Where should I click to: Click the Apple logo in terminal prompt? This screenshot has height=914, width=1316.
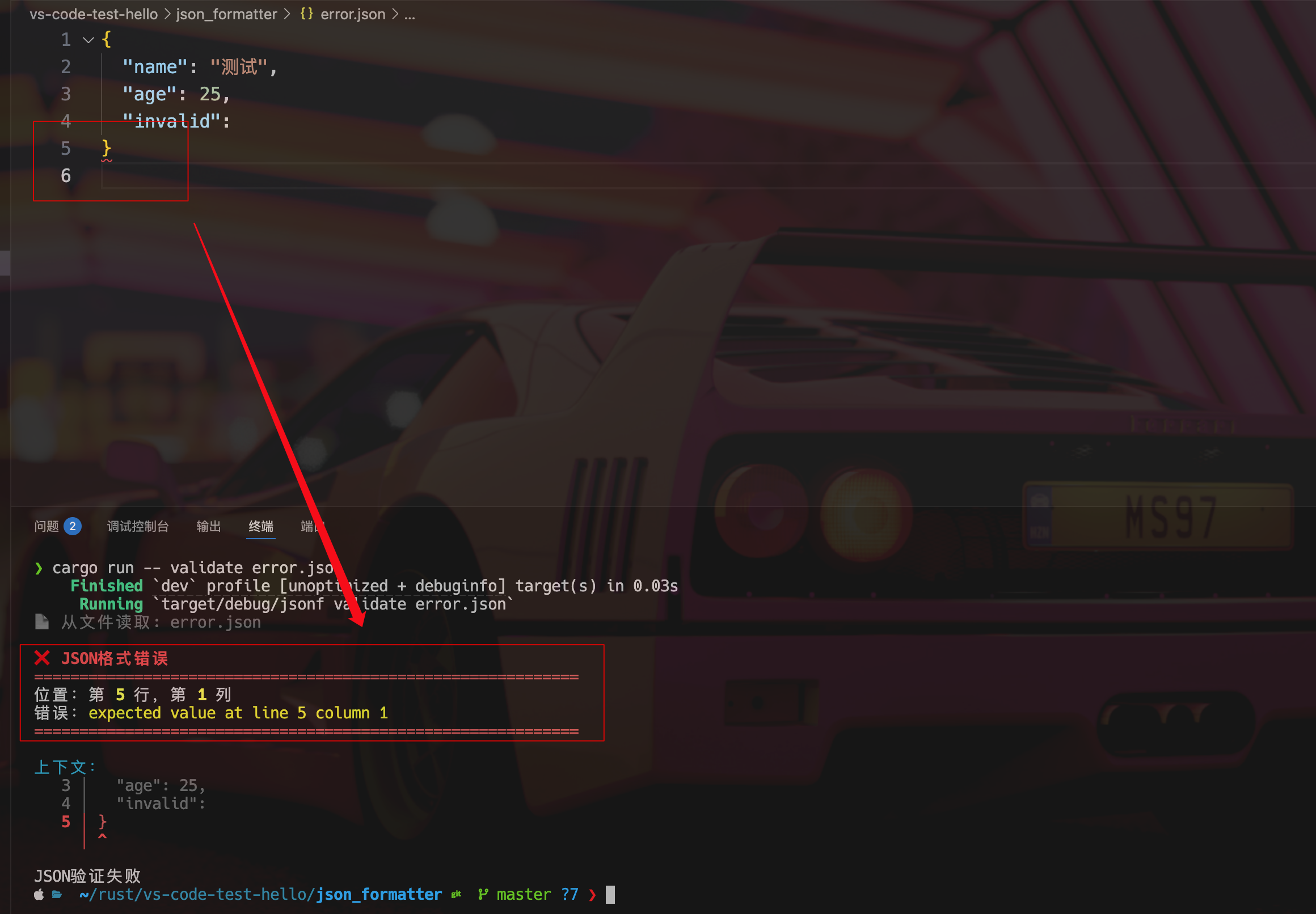[39, 895]
